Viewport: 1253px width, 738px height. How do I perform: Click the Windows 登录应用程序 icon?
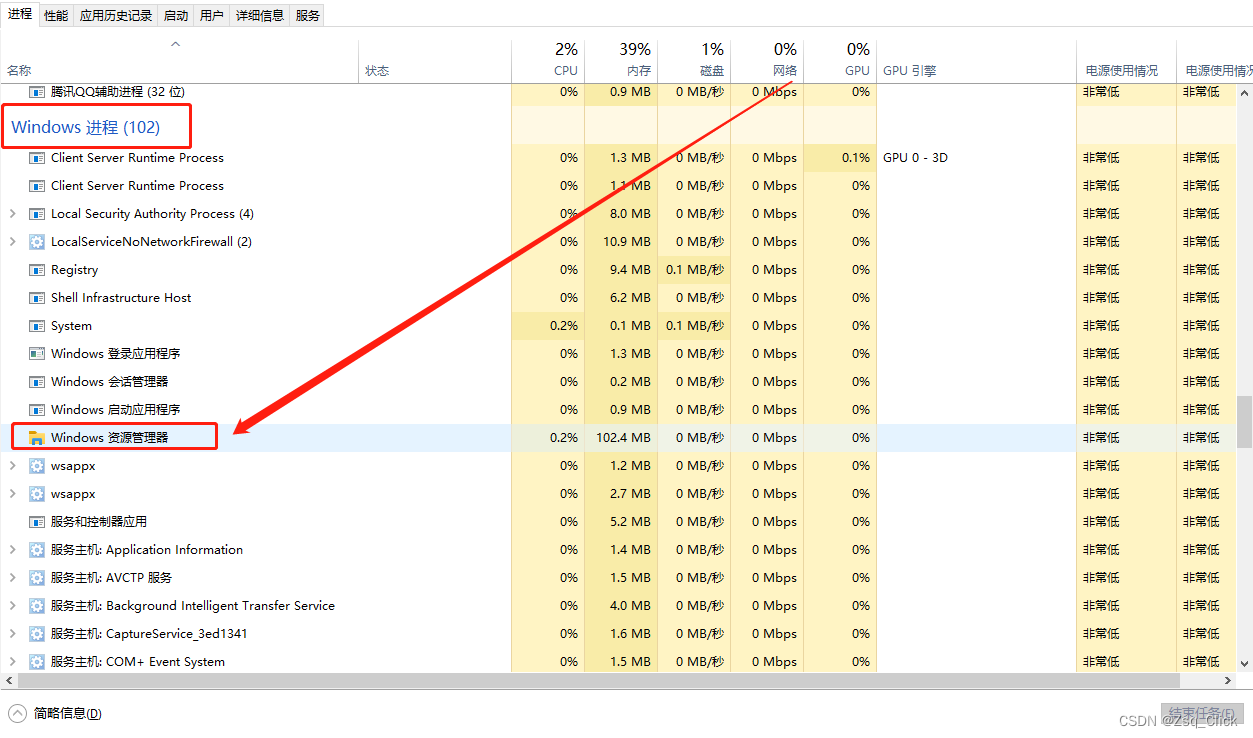tap(37, 354)
